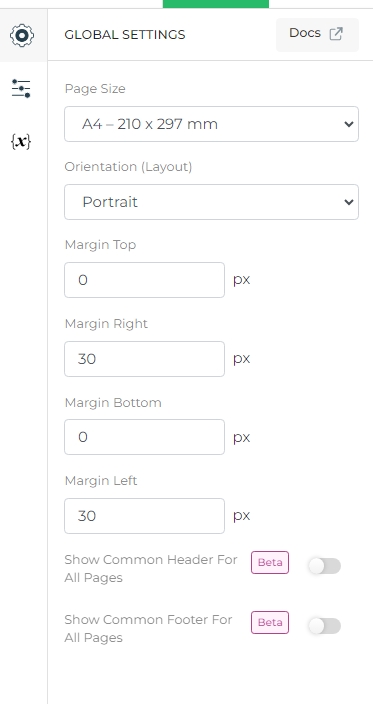Open the variables {x} panel icon
The image size is (373, 704).
pyautogui.click(x=21, y=142)
